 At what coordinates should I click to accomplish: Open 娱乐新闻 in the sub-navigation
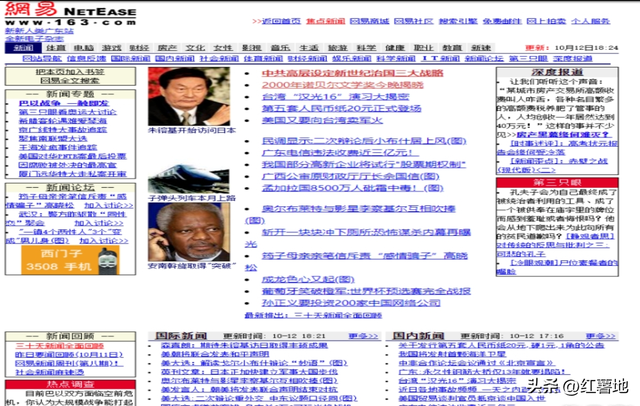click(x=352, y=59)
